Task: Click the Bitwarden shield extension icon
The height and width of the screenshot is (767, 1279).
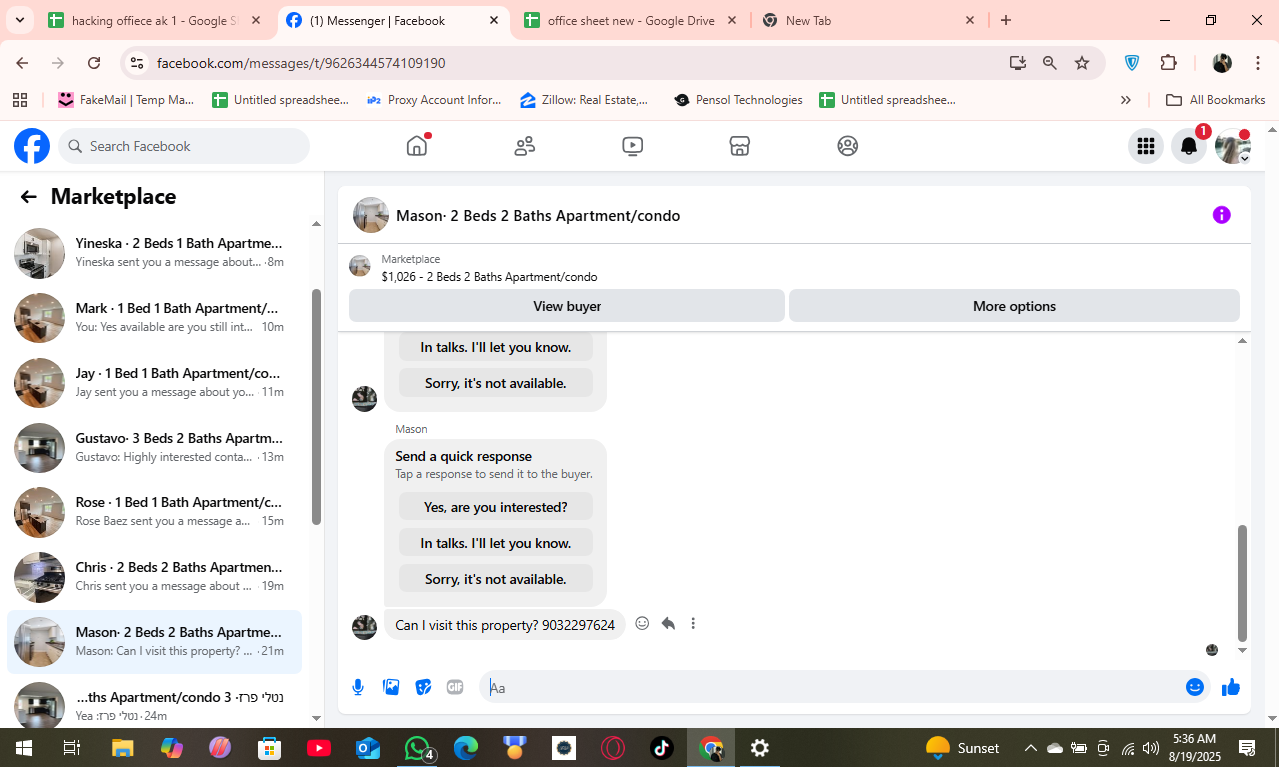Action: (x=1132, y=63)
